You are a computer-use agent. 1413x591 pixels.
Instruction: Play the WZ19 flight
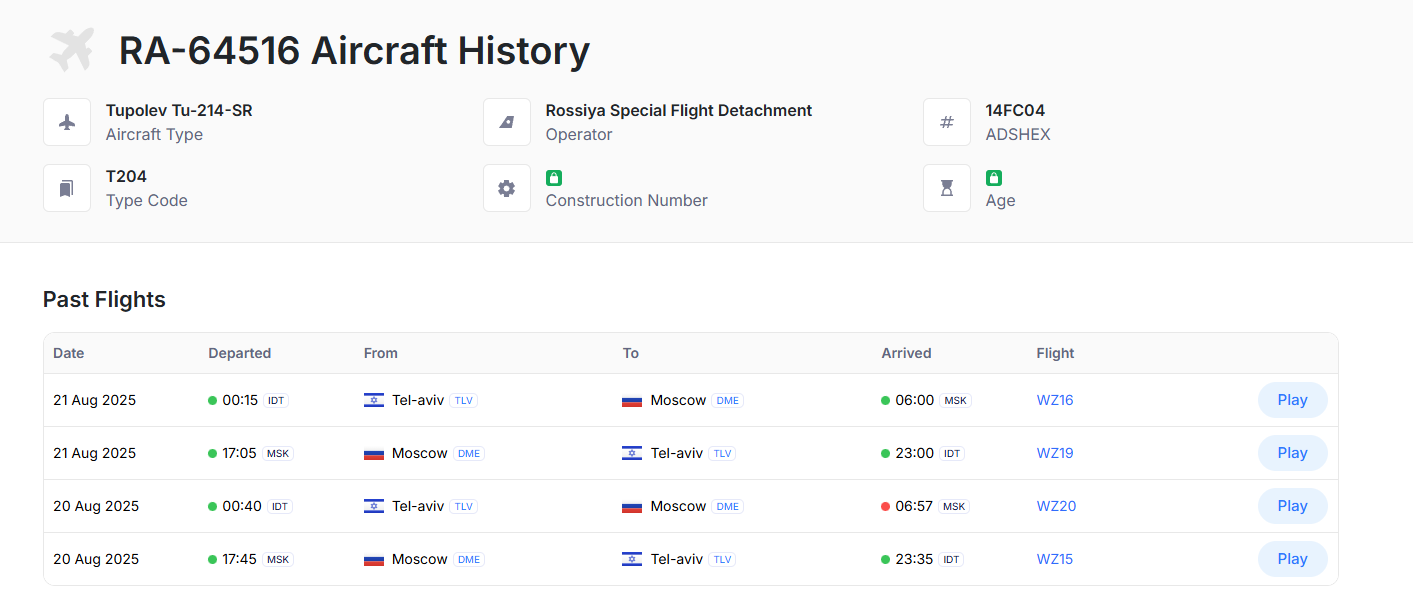tap(1292, 453)
